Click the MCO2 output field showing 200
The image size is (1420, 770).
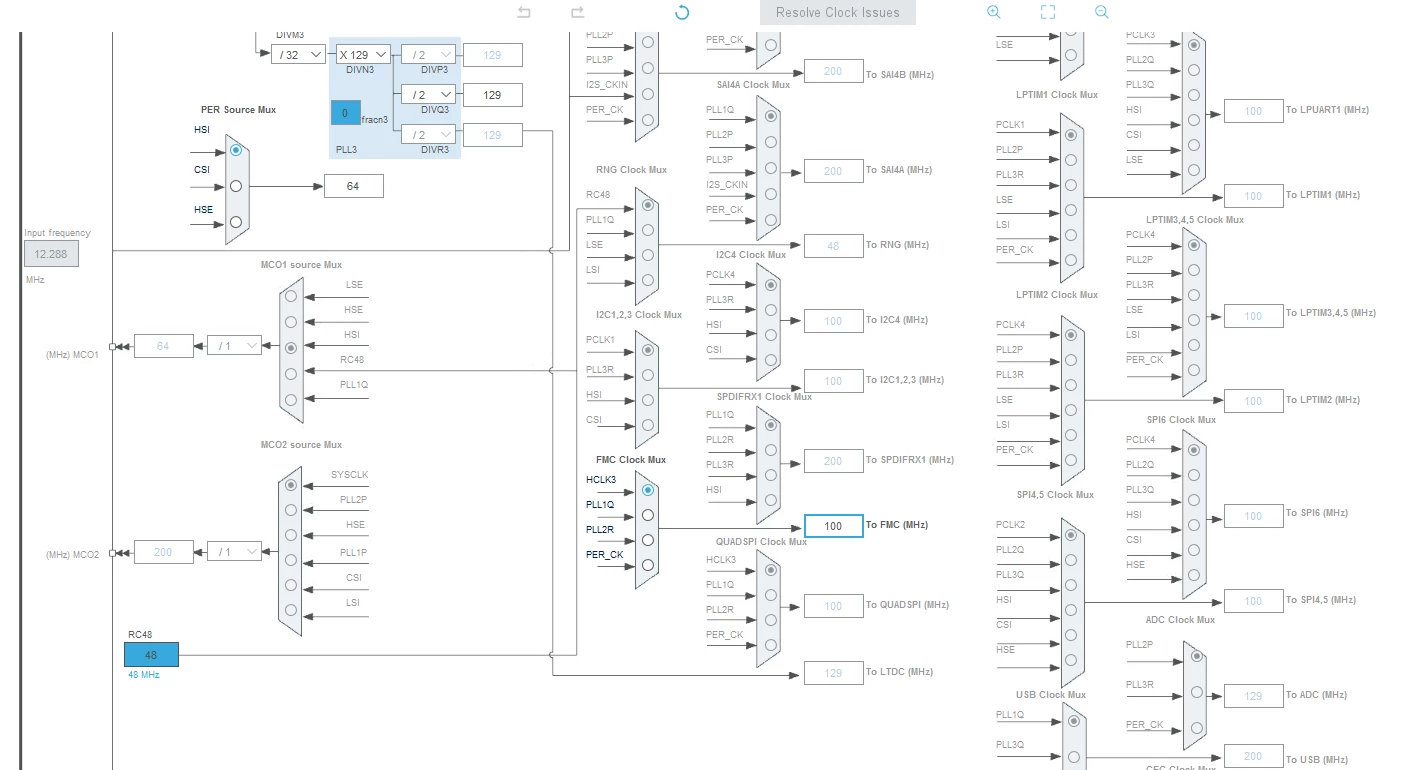[163, 551]
